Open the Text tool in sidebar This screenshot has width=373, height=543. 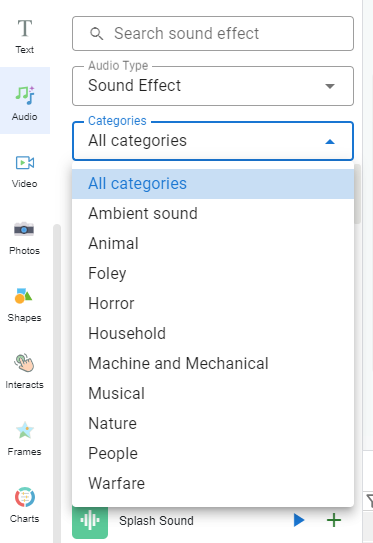[25, 36]
